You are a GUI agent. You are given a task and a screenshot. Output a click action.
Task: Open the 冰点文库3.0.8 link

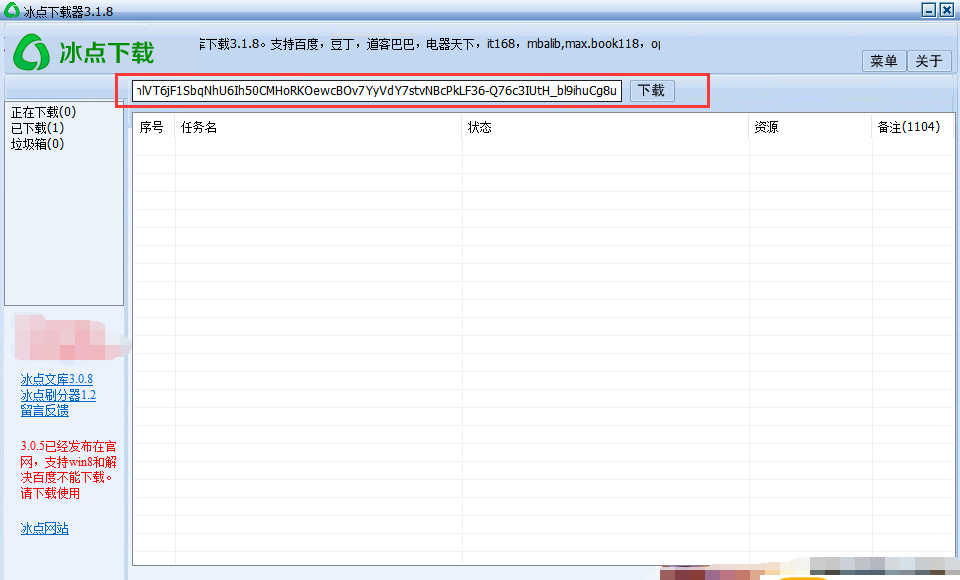[56, 379]
